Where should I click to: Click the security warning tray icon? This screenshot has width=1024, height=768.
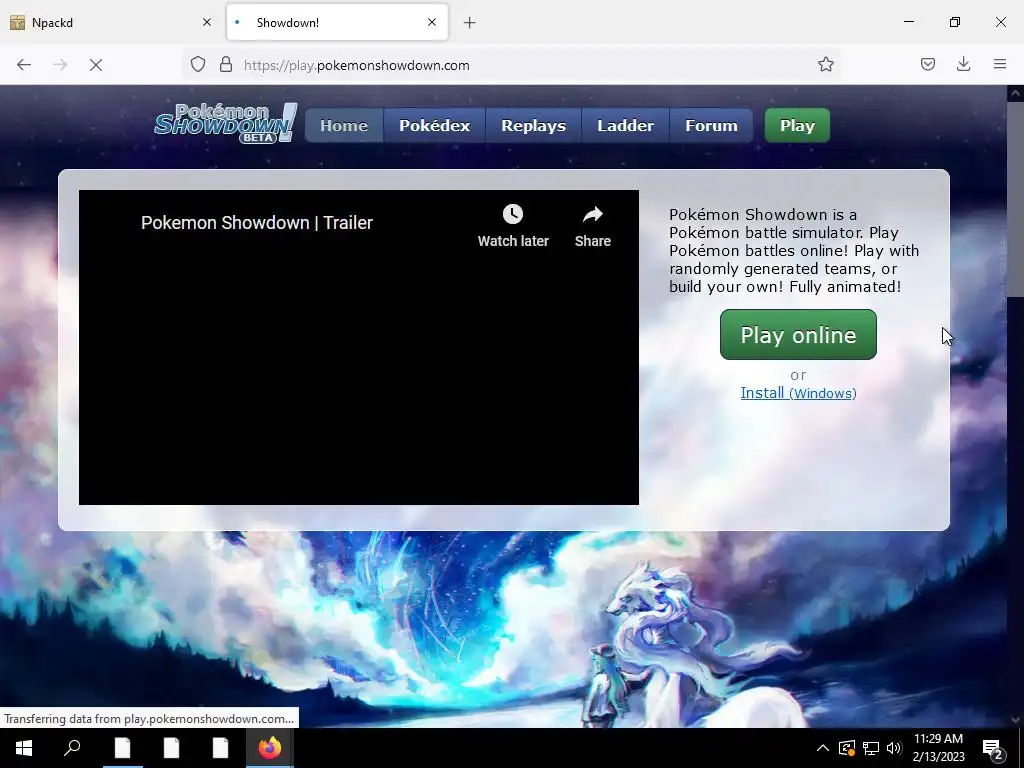click(846, 748)
